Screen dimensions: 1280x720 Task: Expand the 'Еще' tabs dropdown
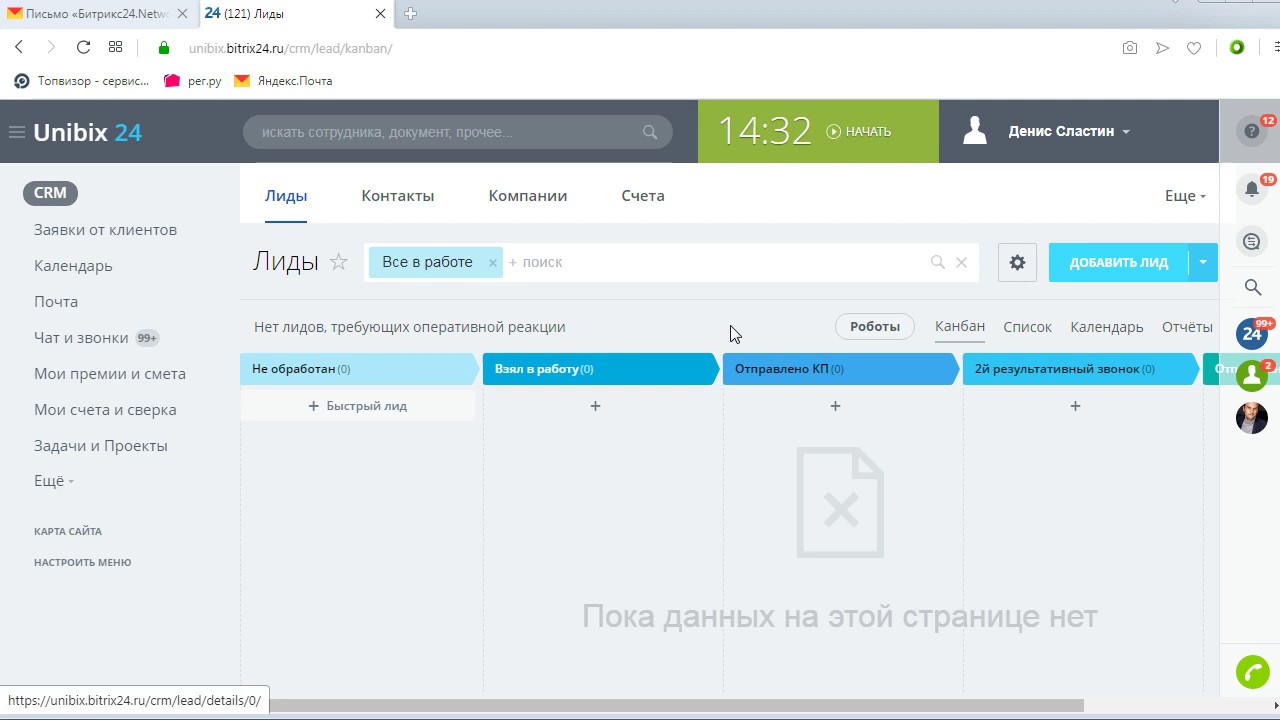[x=1185, y=196]
